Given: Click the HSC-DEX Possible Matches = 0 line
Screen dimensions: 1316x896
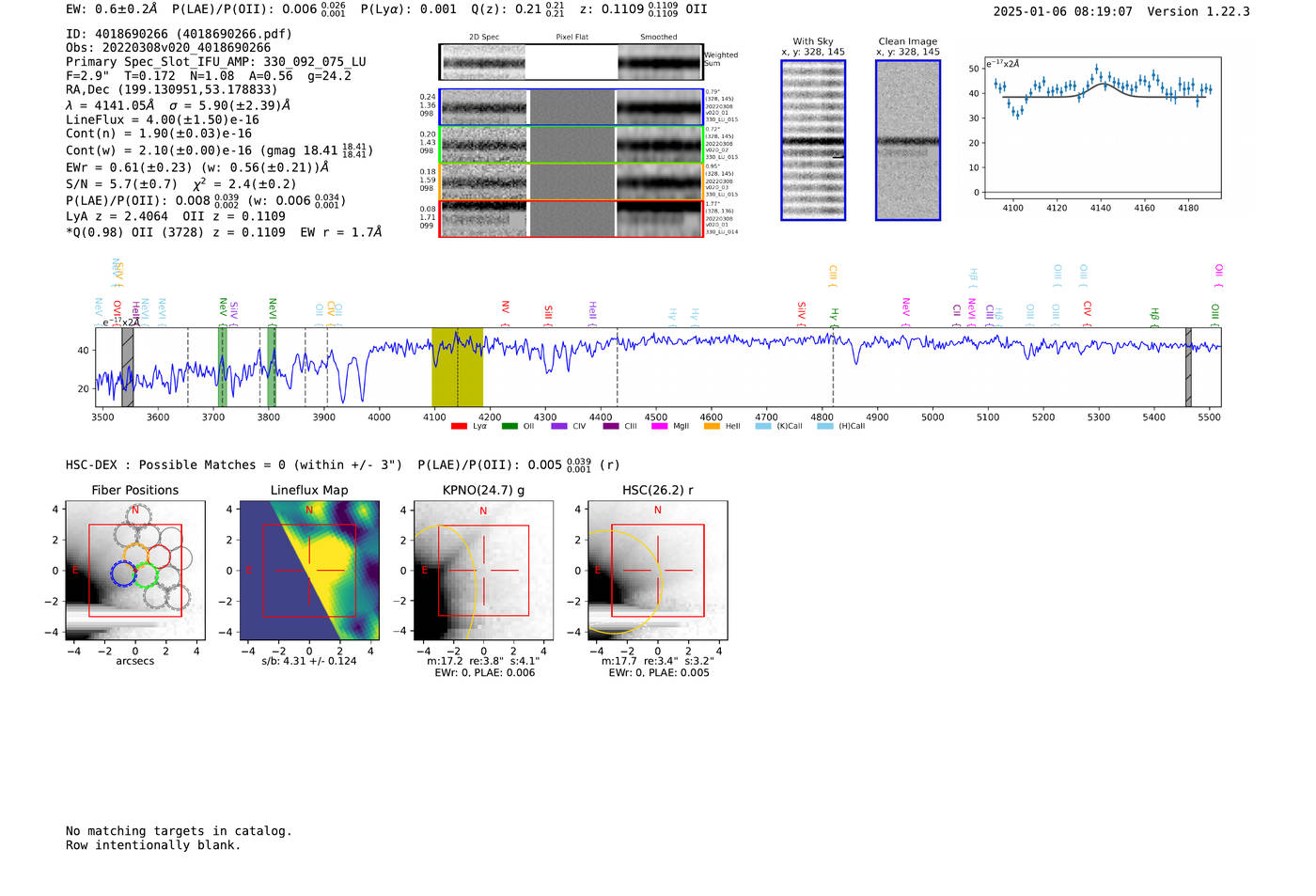Looking at the screenshot, I should 234,465.
